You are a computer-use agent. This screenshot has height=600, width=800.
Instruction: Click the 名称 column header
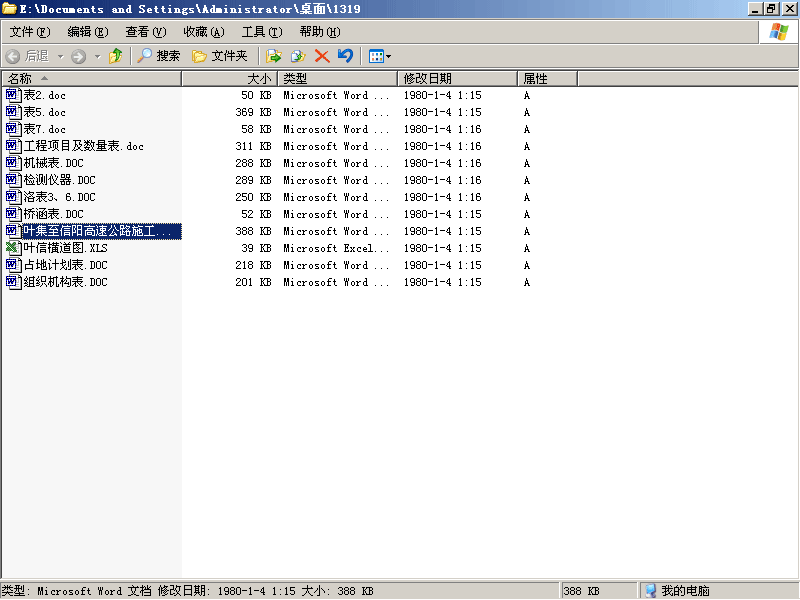tap(92, 79)
